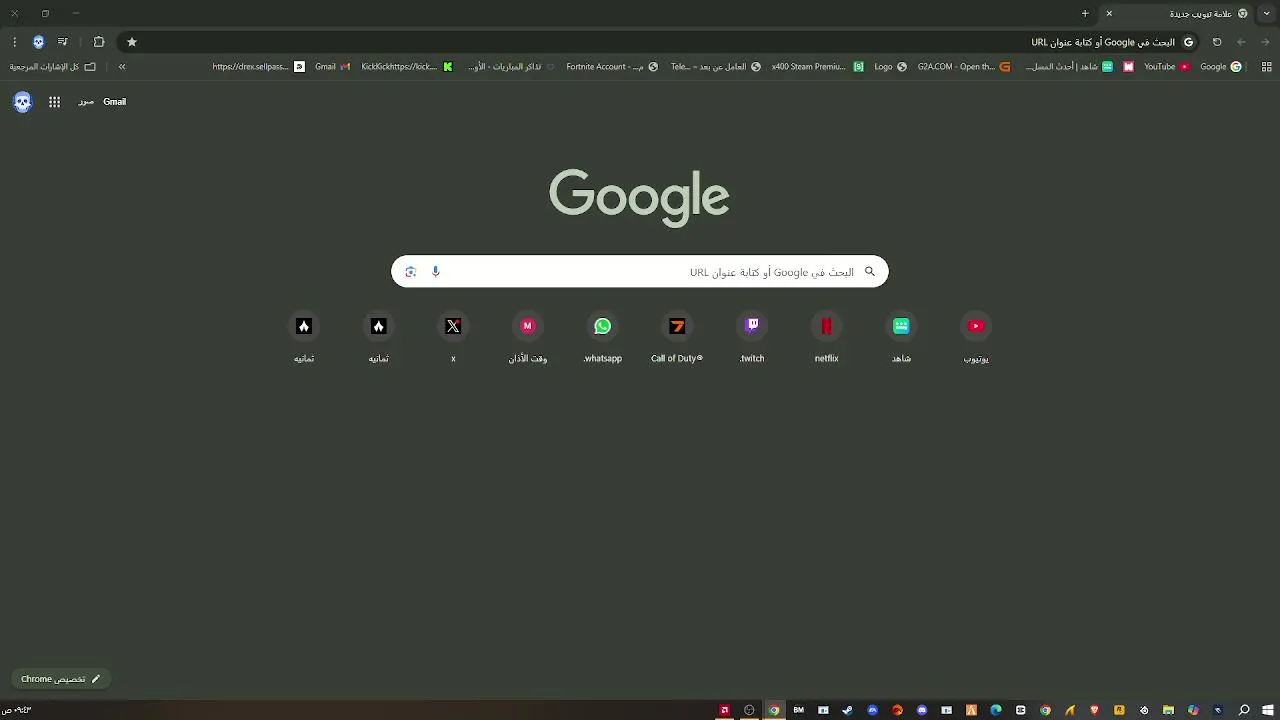
Task: Open the Apps grid in the bookmarks bar
Action: pos(1267,67)
